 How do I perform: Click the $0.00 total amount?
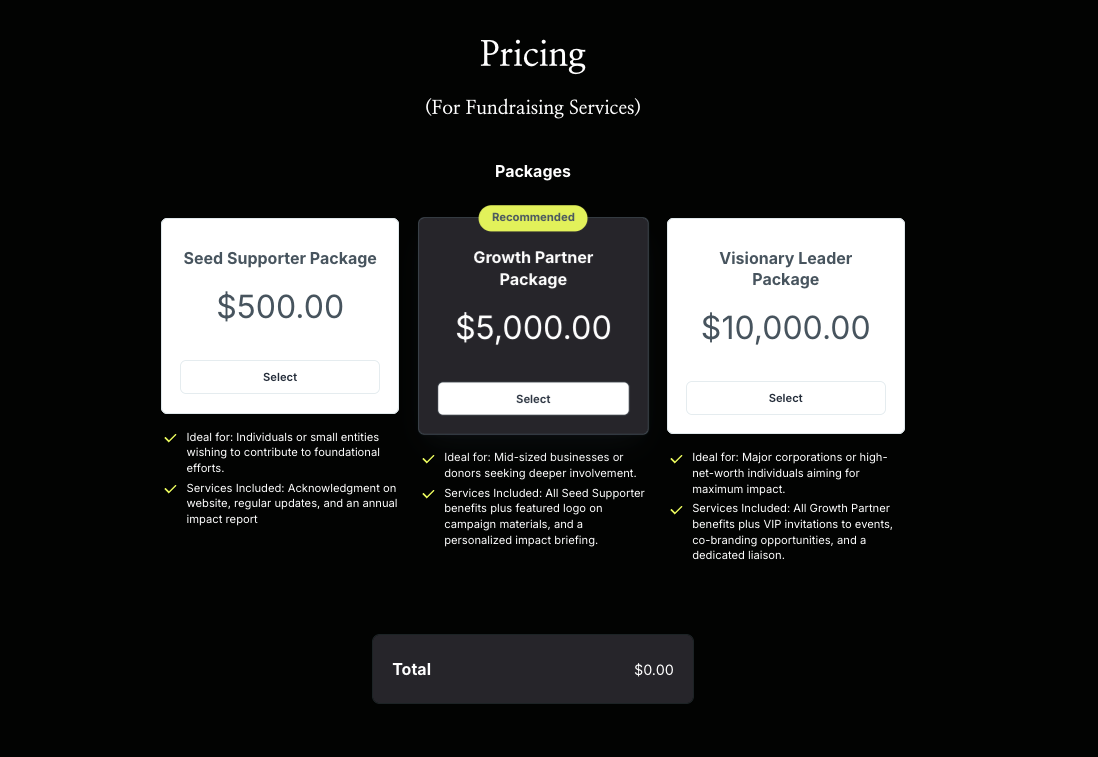[x=654, y=670]
